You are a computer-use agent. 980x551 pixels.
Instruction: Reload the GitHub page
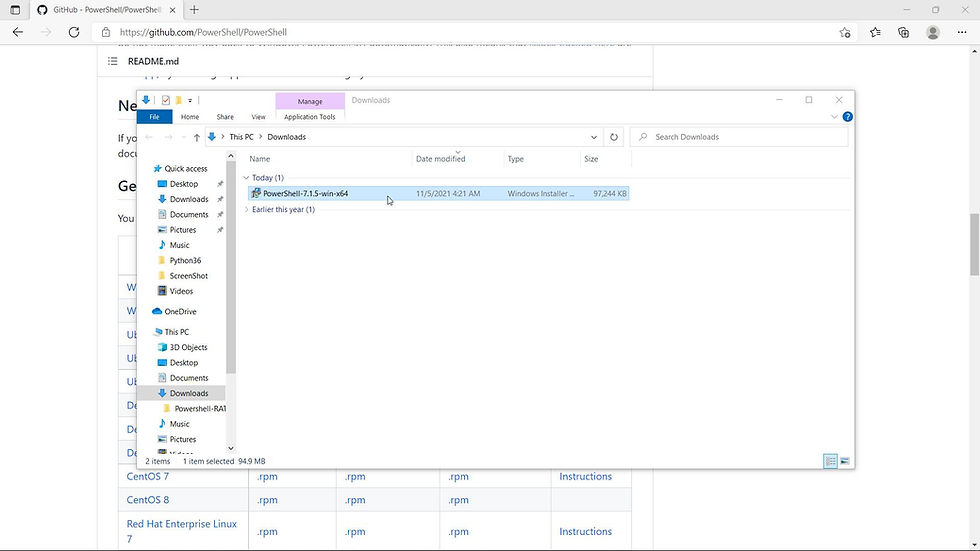[x=74, y=32]
